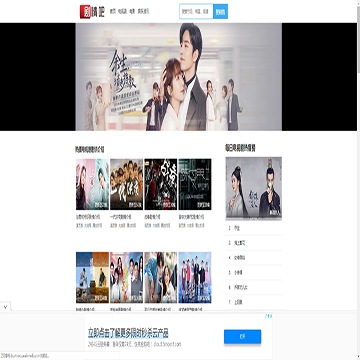The height and width of the screenshot is (360, 360).
Task: Open the black and red drama poster
Action: [x=161, y=184]
